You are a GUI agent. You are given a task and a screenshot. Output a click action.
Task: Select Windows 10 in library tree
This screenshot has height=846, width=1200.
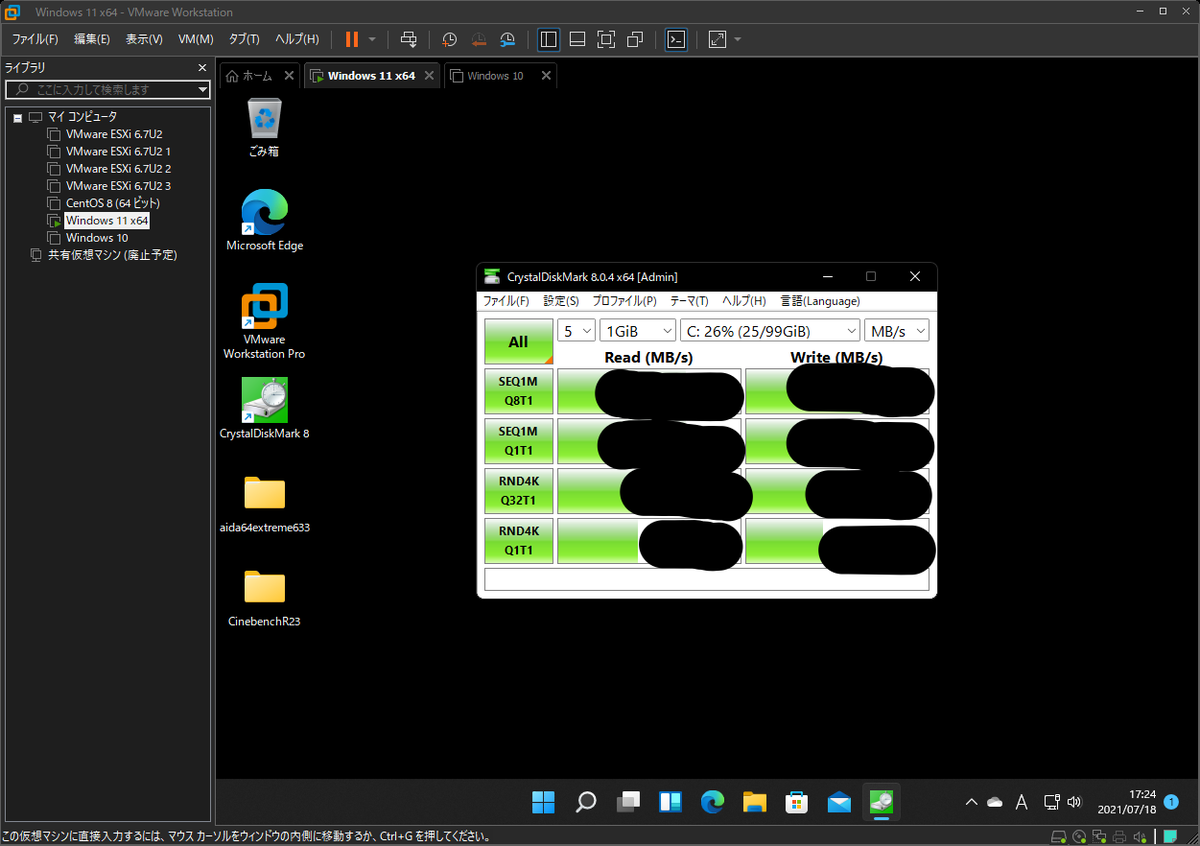click(x=97, y=238)
